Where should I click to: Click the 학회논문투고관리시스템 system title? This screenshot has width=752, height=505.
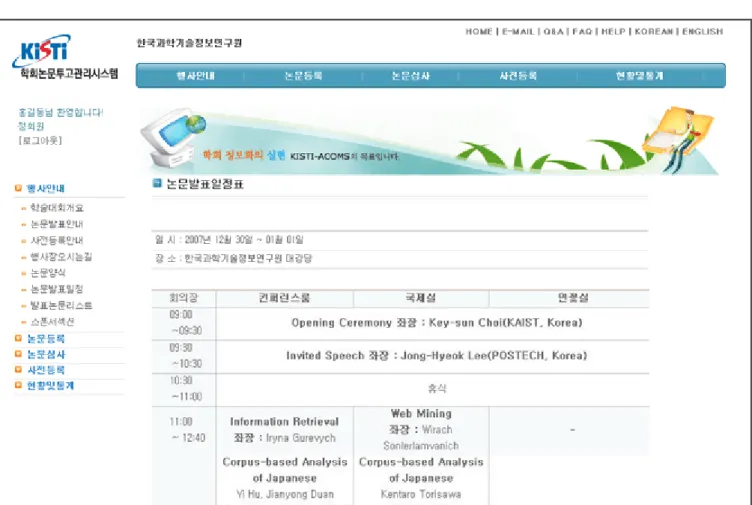click(69, 73)
